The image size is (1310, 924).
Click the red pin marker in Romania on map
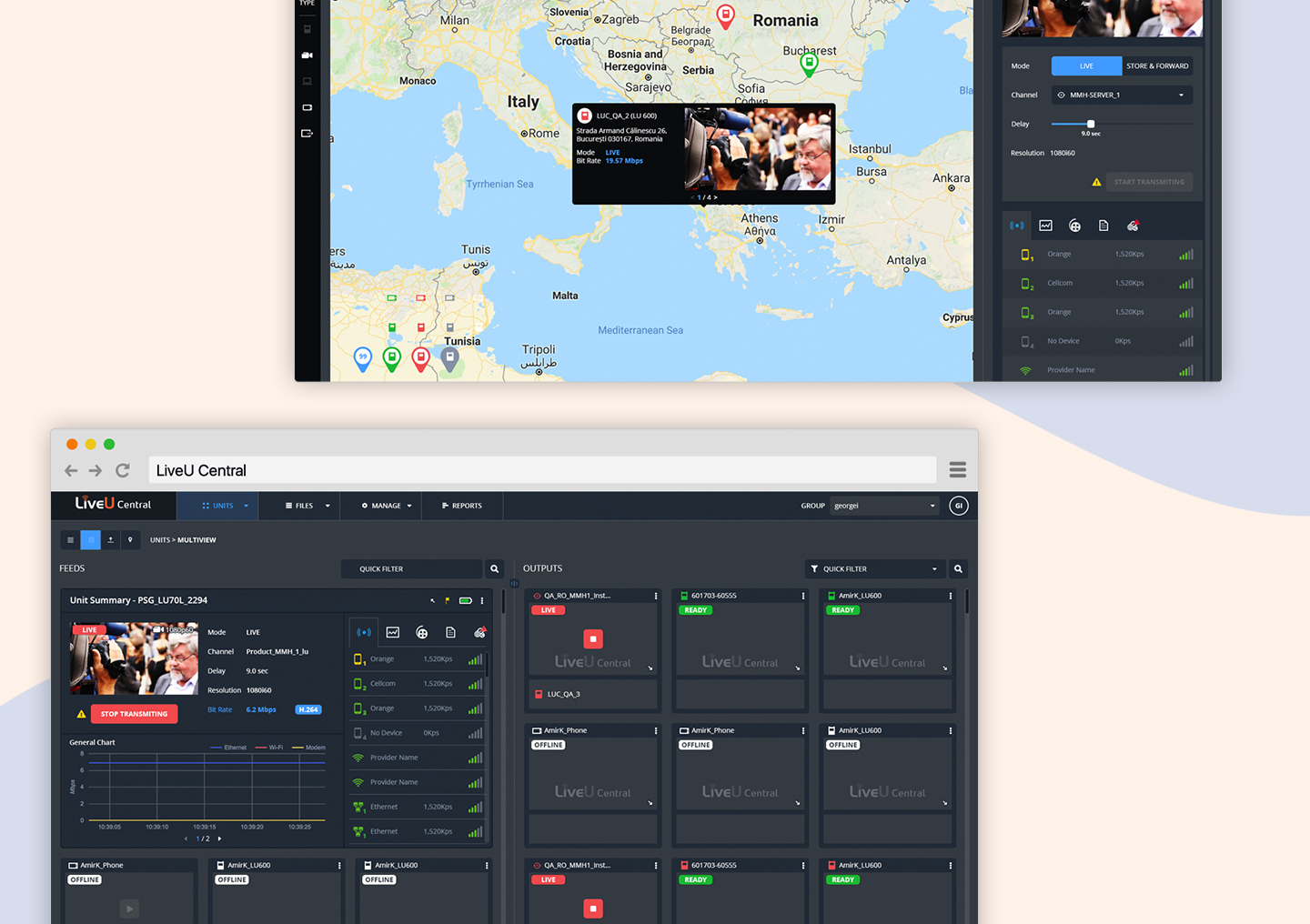[x=725, y=15]
